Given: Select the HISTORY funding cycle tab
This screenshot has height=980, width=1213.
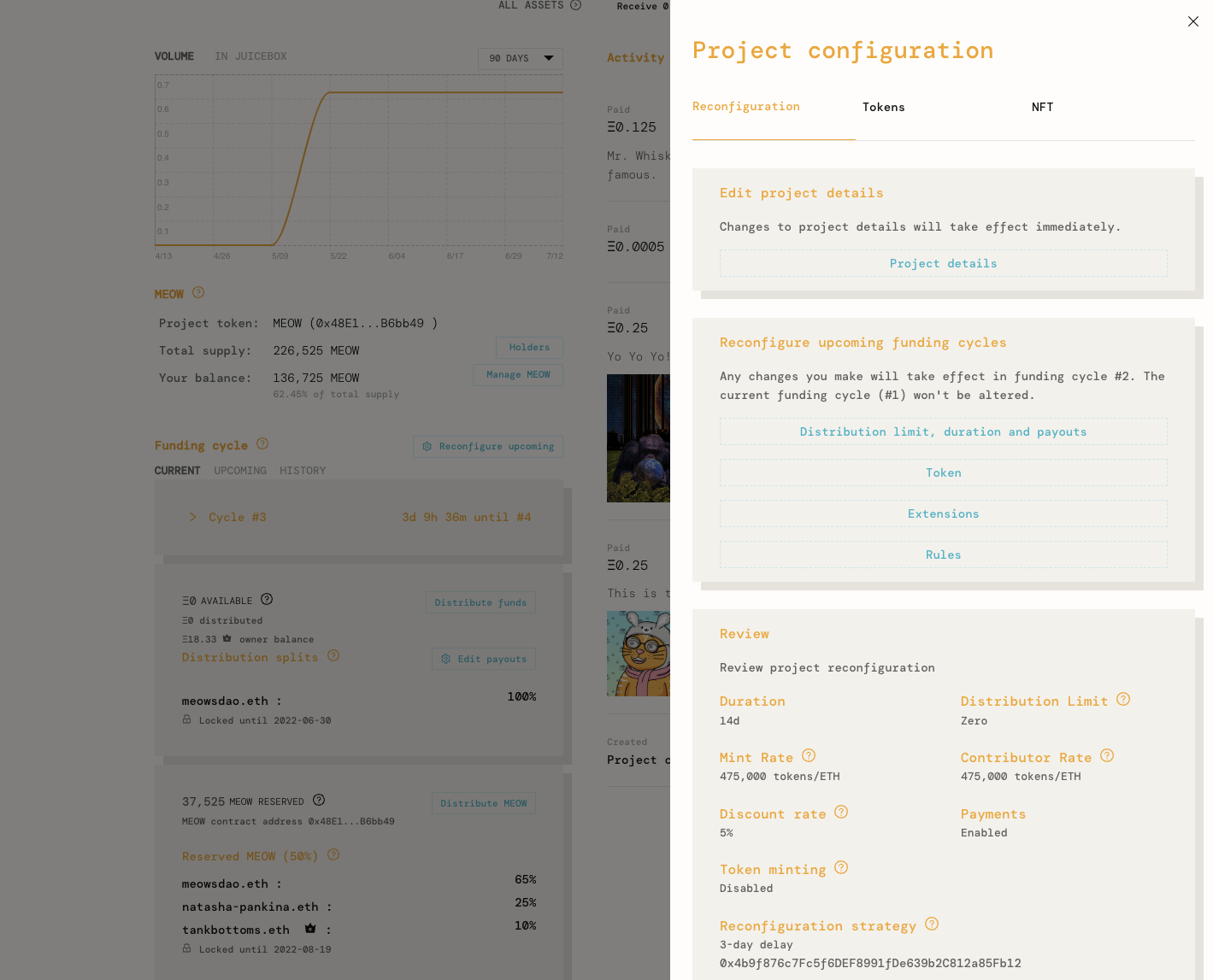Looking at the screenshot, I should click(x=303, y=471).
